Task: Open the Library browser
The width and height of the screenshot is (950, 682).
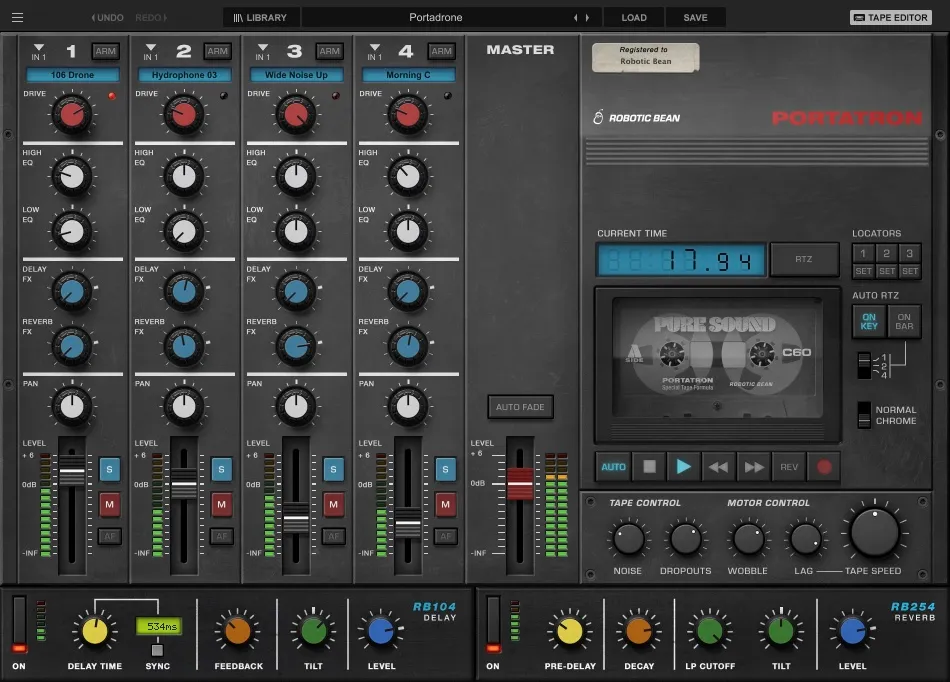Action: [x=261, y=18]
